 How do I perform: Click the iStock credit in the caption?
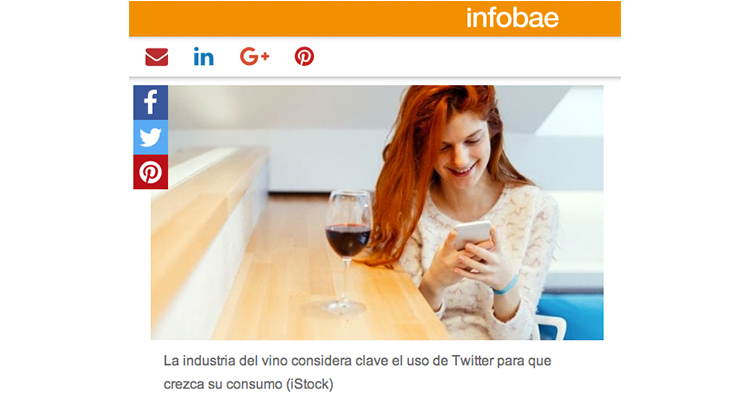(x=310, y=384)
